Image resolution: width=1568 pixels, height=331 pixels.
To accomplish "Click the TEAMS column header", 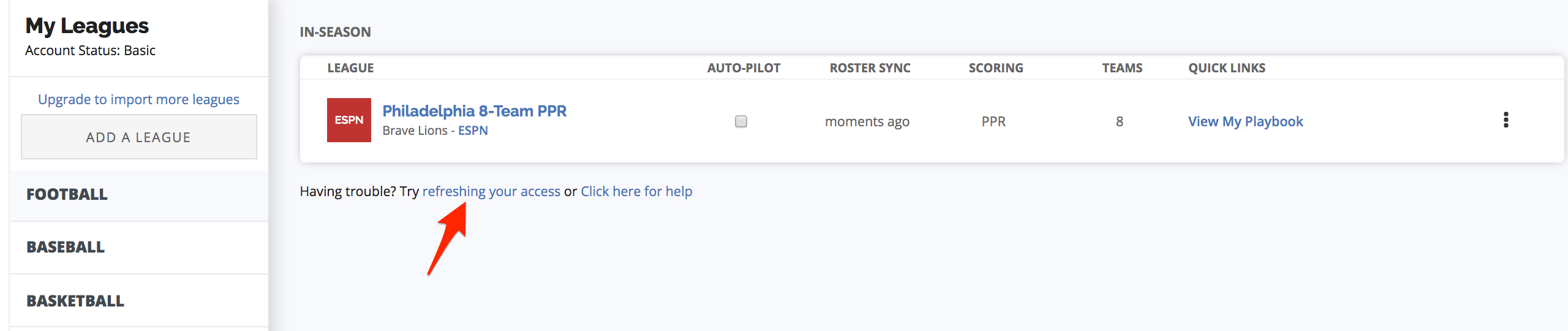I will [1122, 68].
